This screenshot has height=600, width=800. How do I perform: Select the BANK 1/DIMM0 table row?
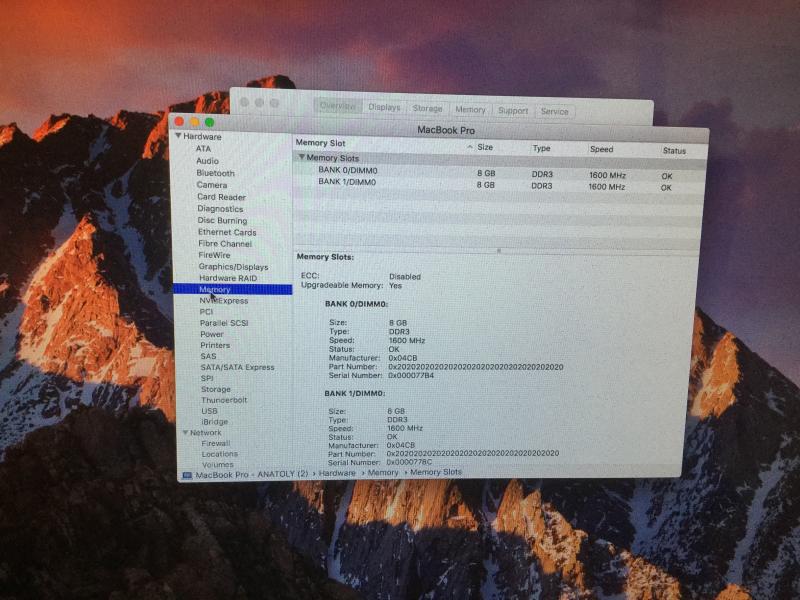498,184
